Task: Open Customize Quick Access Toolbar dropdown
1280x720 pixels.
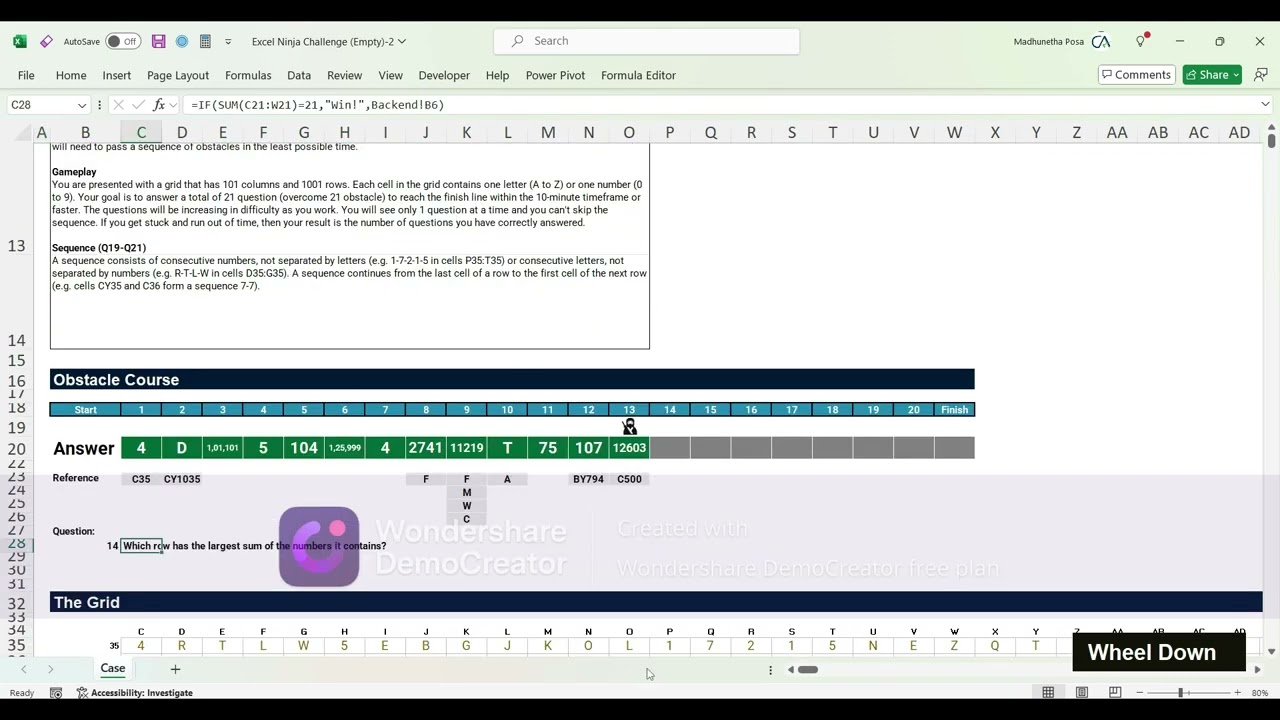Action: point(228,41)
